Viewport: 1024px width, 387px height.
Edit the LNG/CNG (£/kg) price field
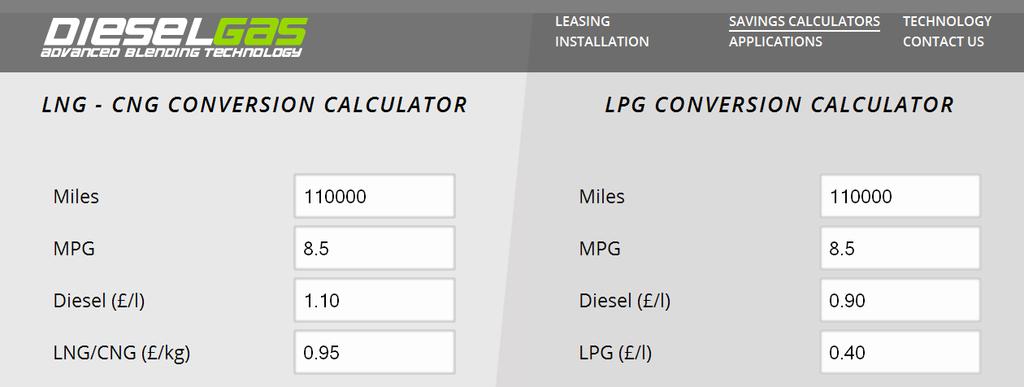point(374,352)
